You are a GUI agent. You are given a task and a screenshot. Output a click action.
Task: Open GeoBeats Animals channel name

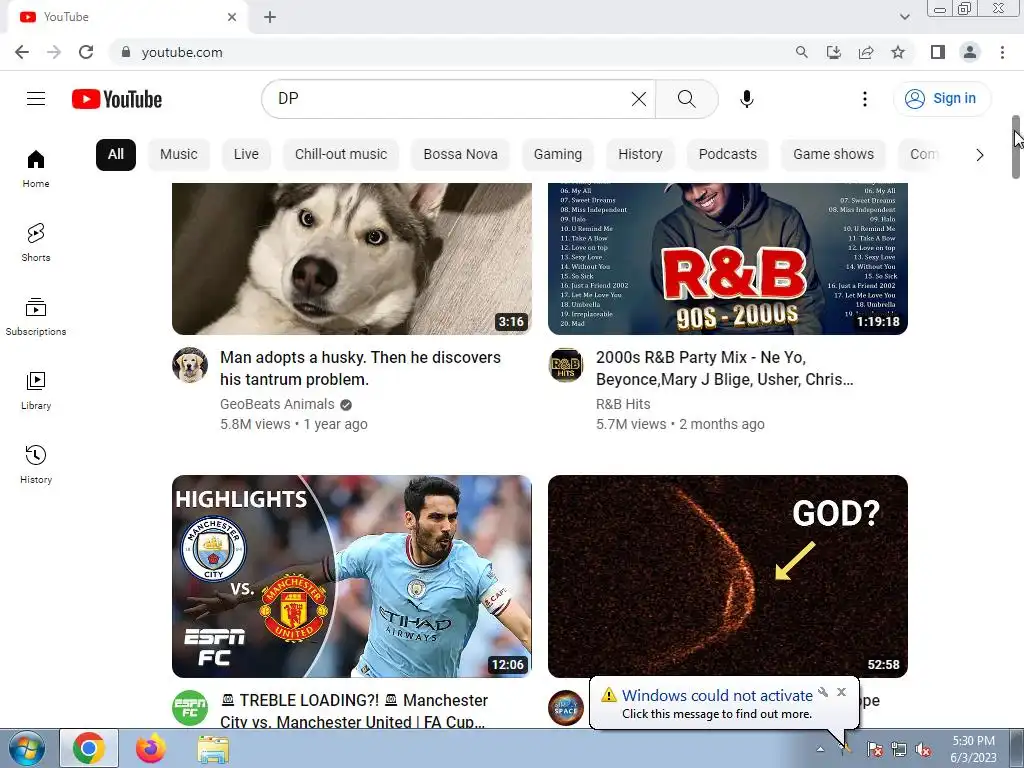click(x=277, y=404)
